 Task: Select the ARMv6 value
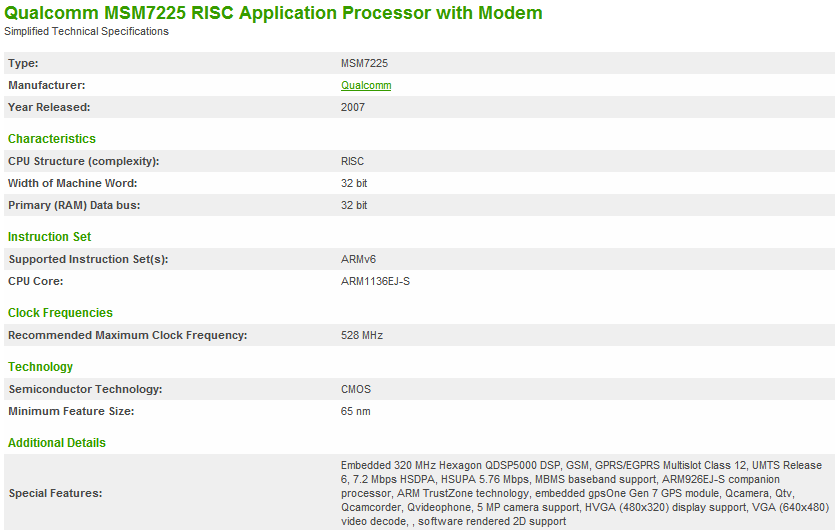[358, 259]
